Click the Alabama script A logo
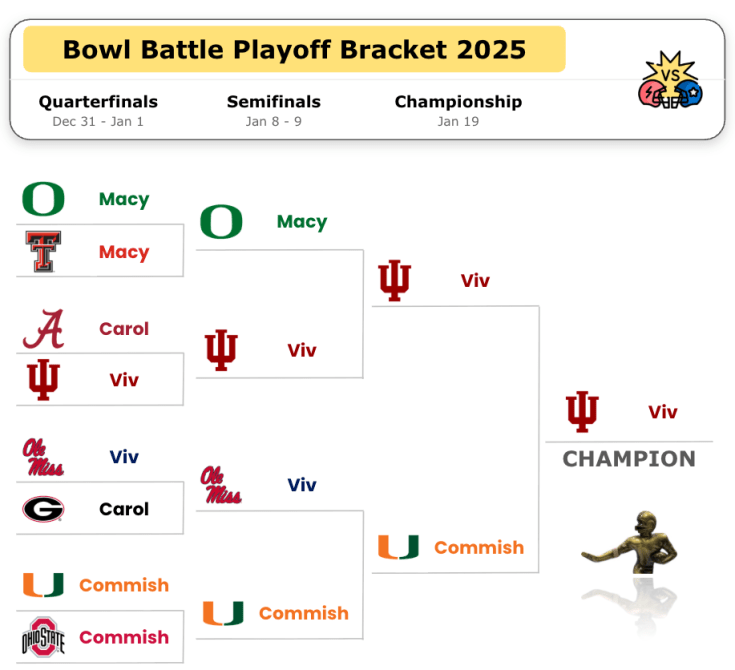This screenshot has height=670, width=735. pyautogui.click(x=43, y=329)
